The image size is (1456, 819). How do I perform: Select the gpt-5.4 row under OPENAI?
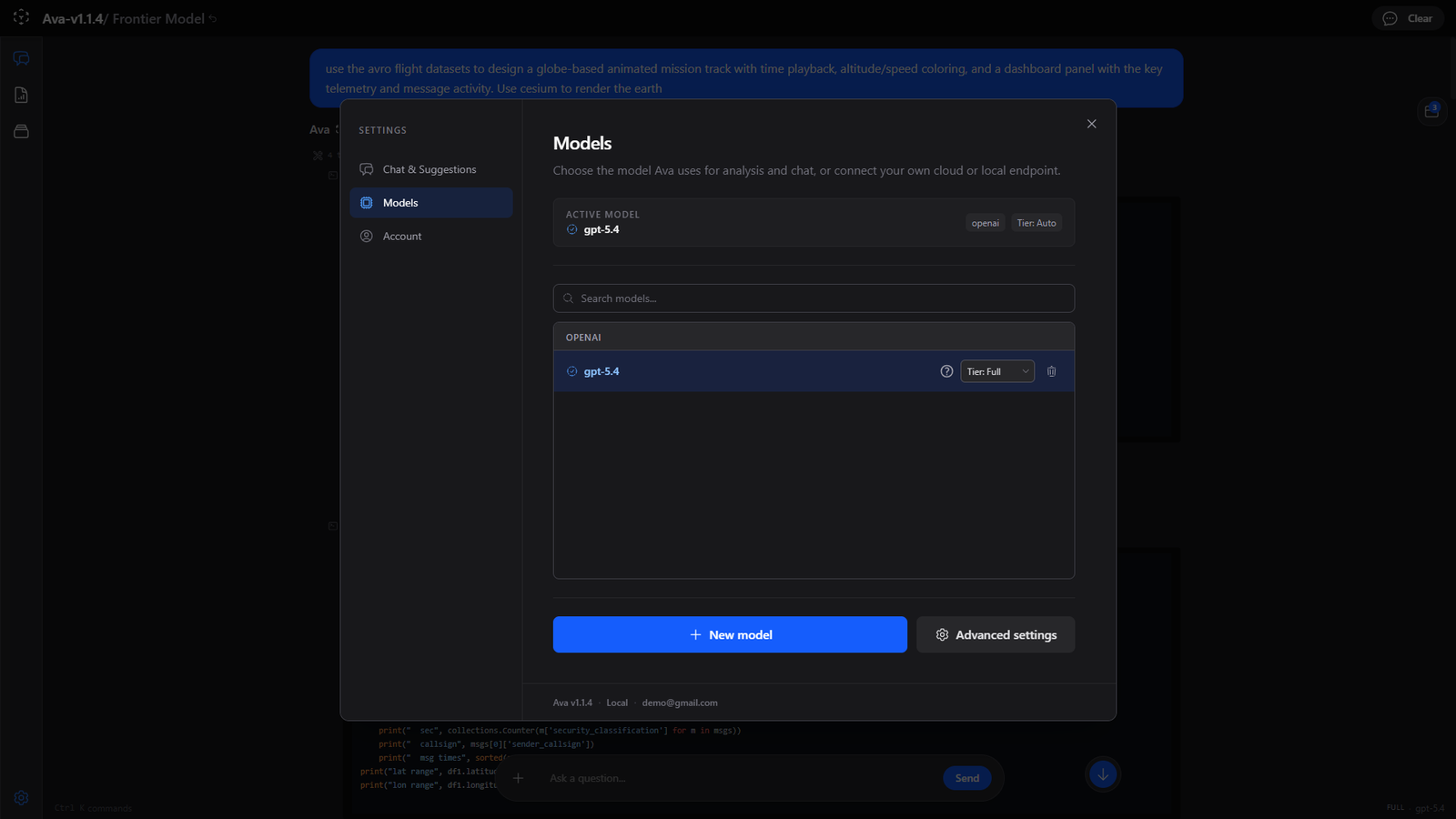(x=814, y=371)
